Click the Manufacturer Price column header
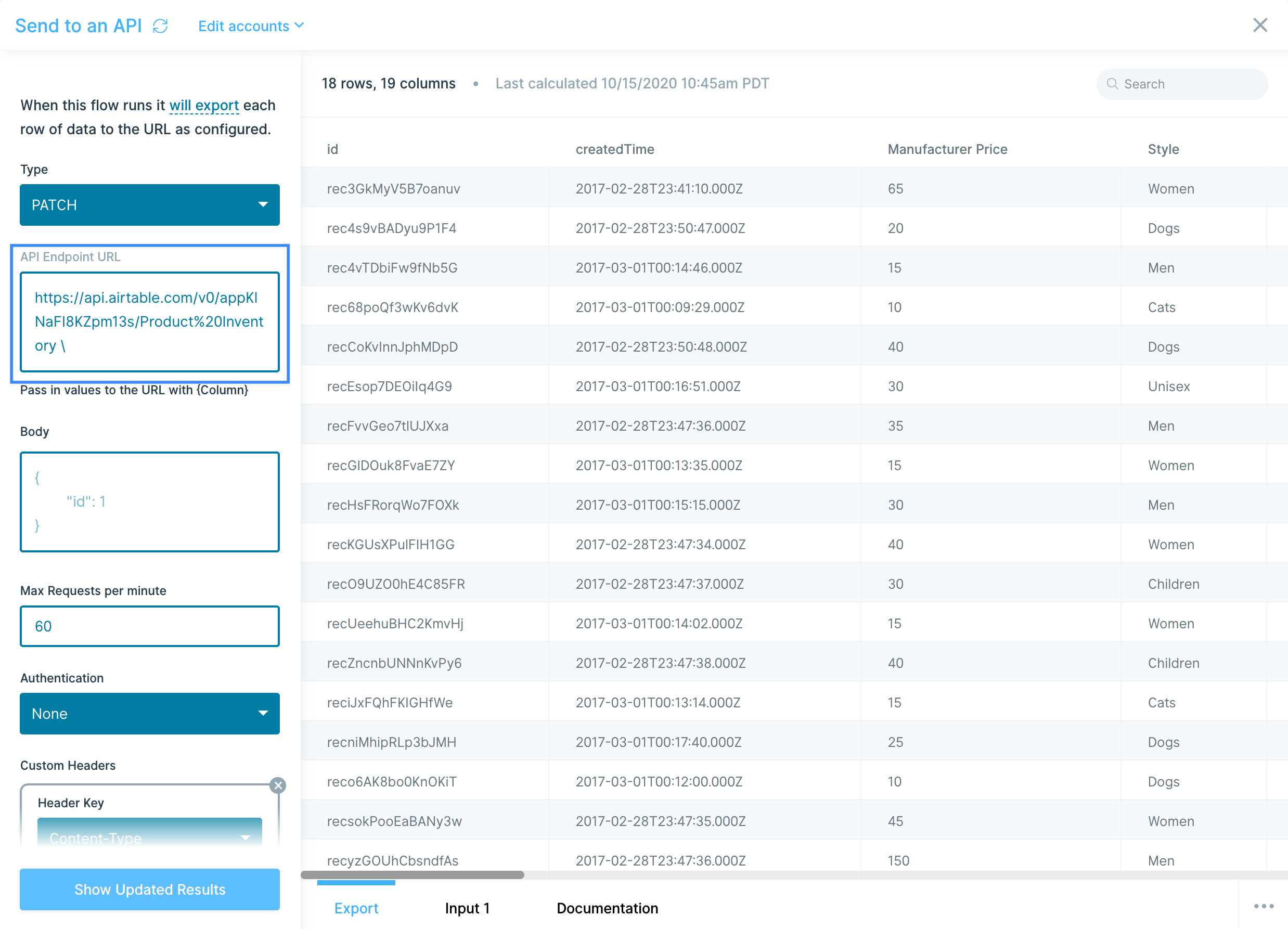This screenshot has height=929, width=1288. pos(947,149)
